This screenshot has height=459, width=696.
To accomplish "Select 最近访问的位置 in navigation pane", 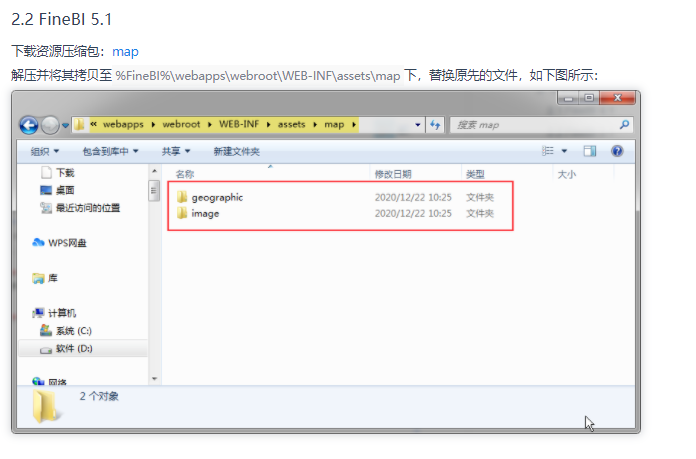I will click(88, 208).
